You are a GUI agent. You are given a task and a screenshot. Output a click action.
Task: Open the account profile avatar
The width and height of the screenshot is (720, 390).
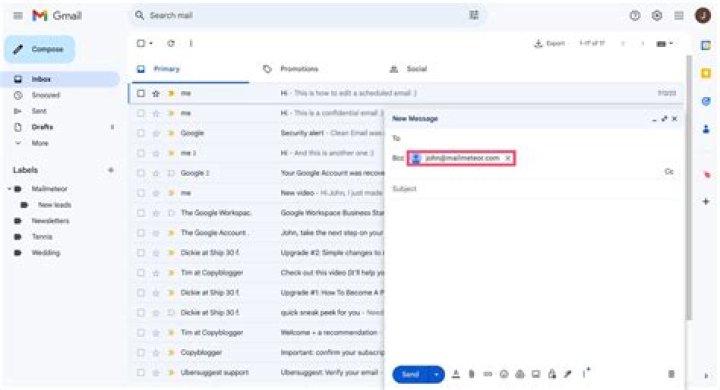703,16
